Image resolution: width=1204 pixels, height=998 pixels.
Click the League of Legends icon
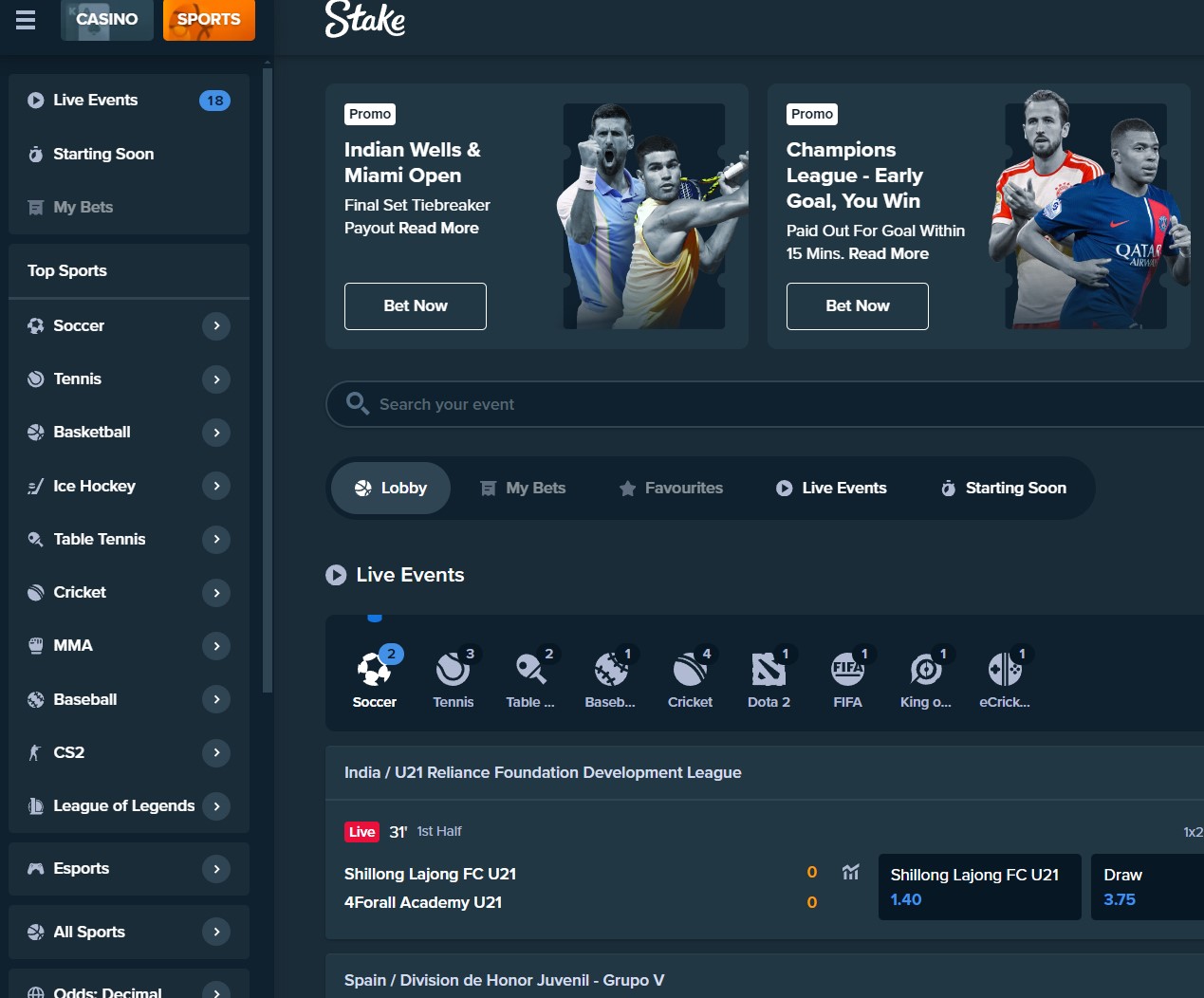coord(36,805)
